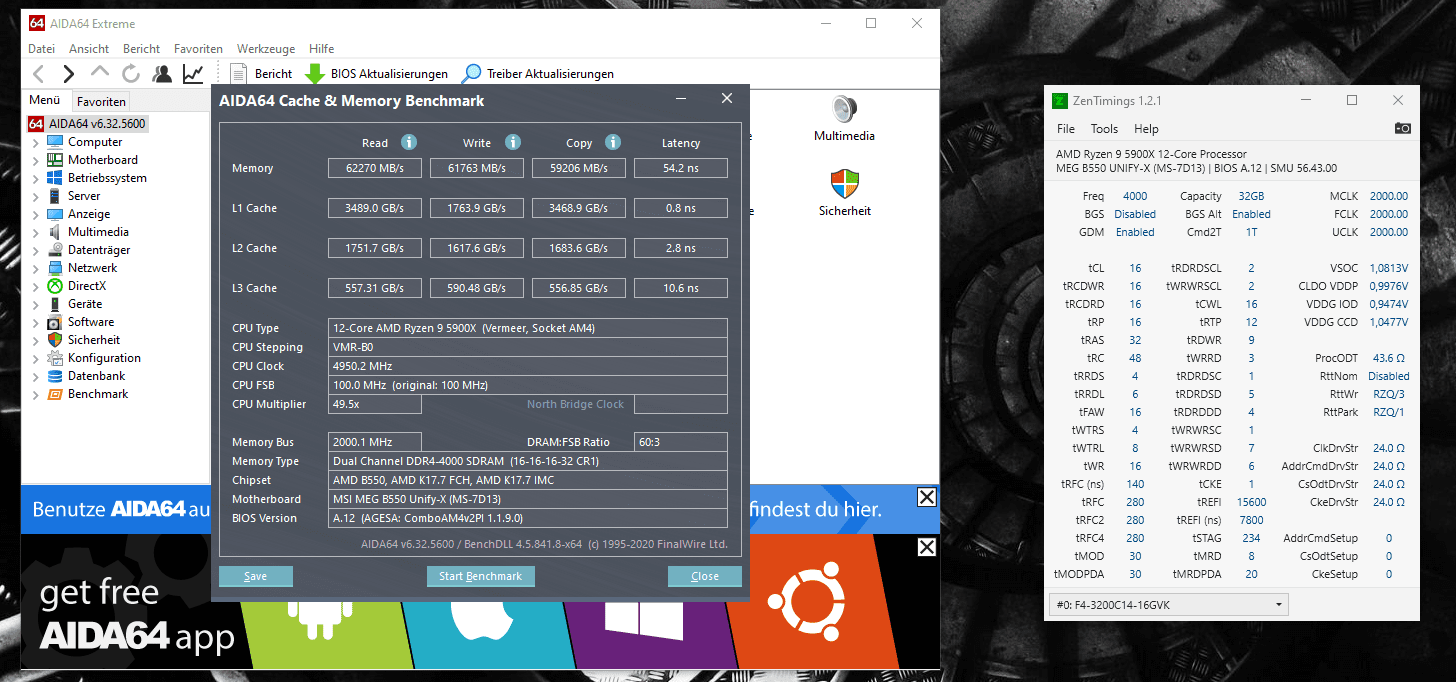Click the refresh icon in AIDA64 toolbar
This screenshot has width=1456, height=682.
click(130, 73)
